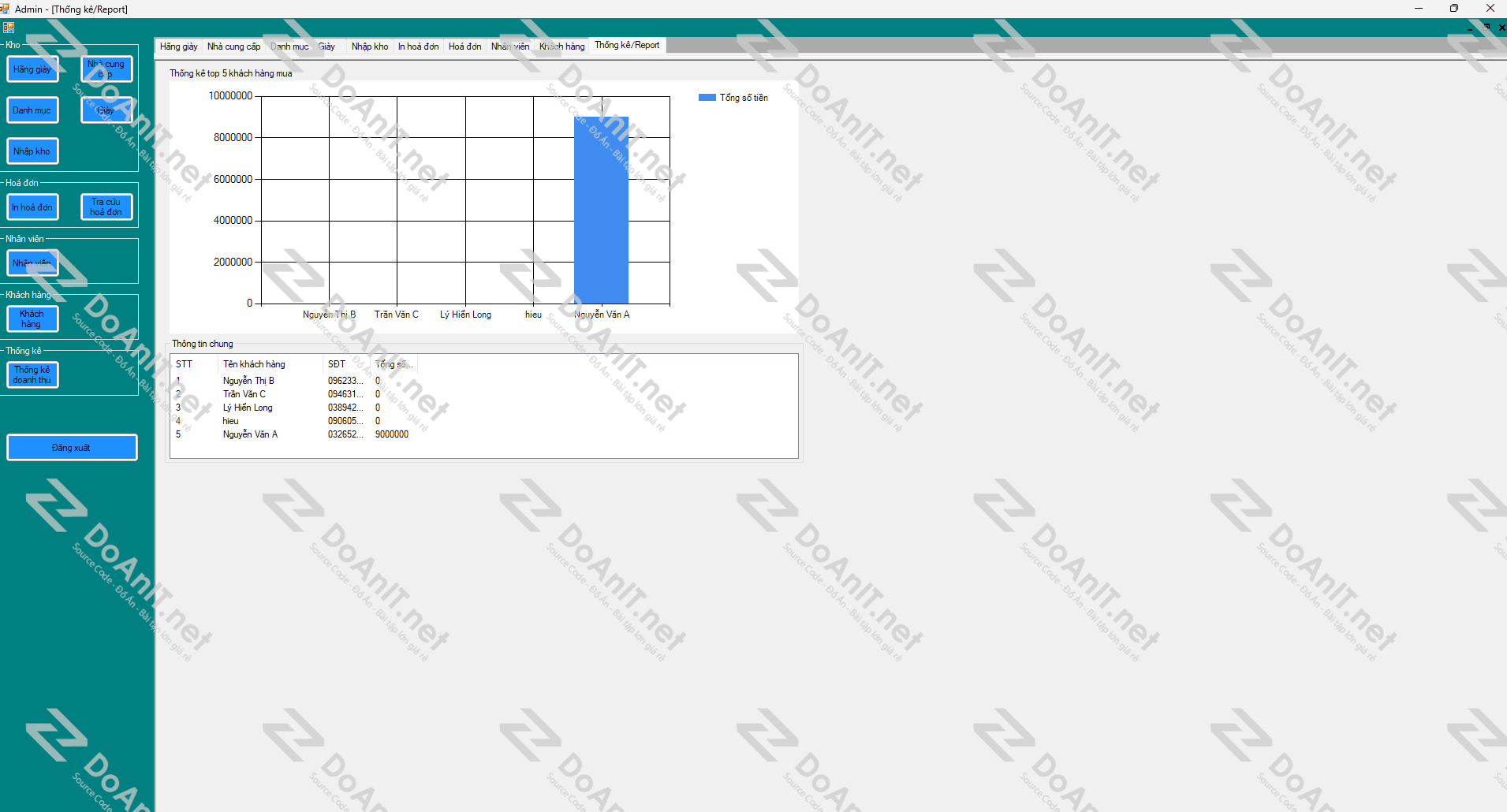Click the 9000000 total value cell
Viewport: 1507px width, 812px height.
(x=392, y=434)
